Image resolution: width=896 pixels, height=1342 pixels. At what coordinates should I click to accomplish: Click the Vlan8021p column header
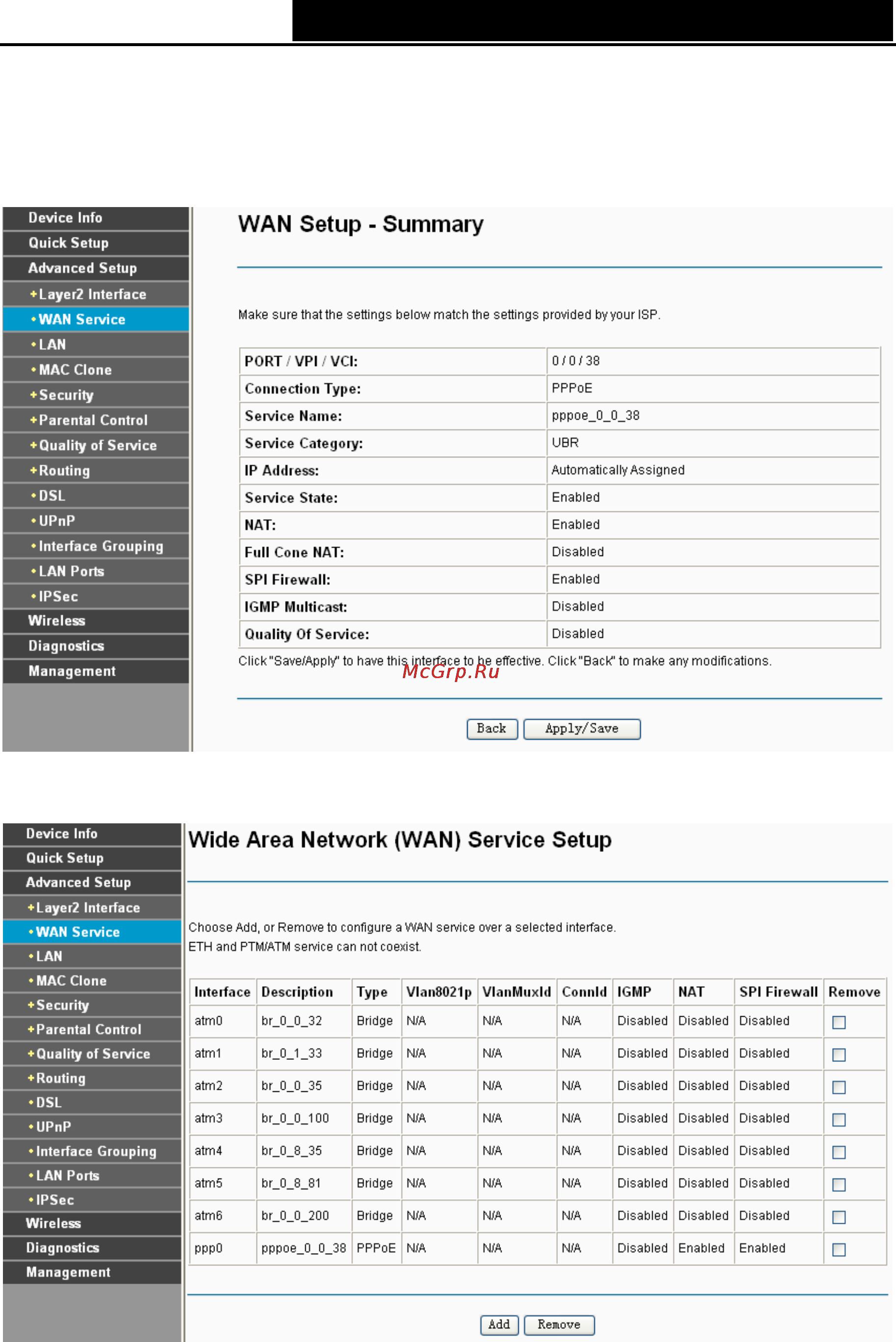439,992
